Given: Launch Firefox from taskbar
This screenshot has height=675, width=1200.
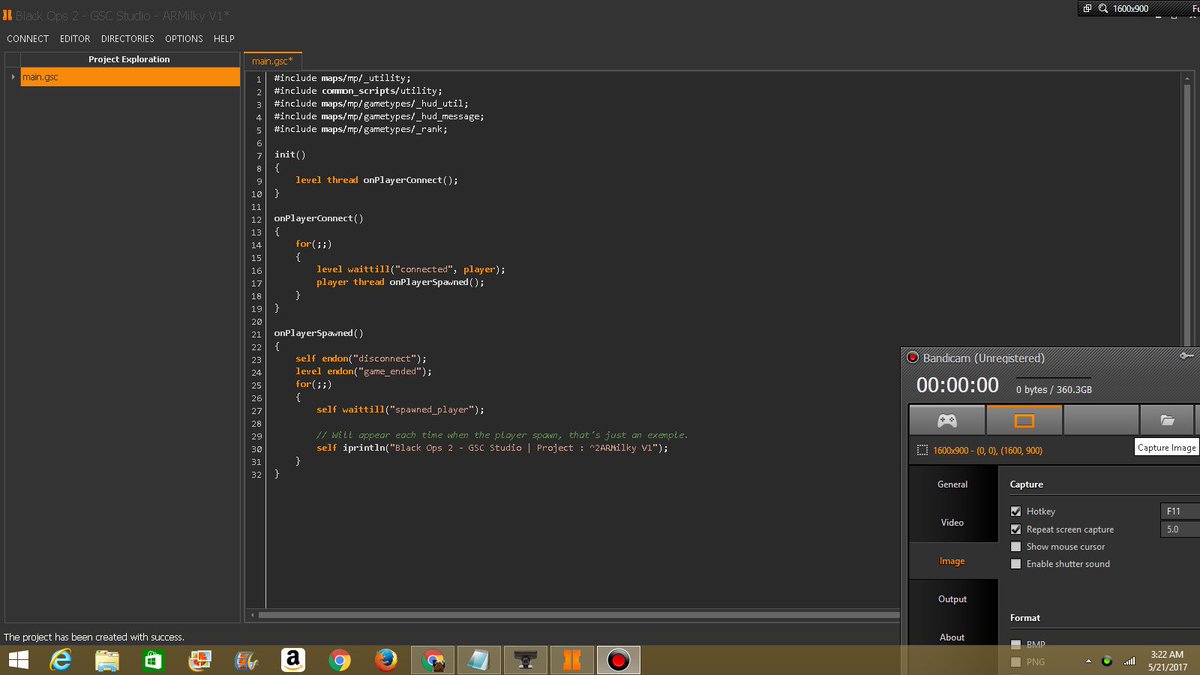Looking at the screenshot, I should click(386, 661).
